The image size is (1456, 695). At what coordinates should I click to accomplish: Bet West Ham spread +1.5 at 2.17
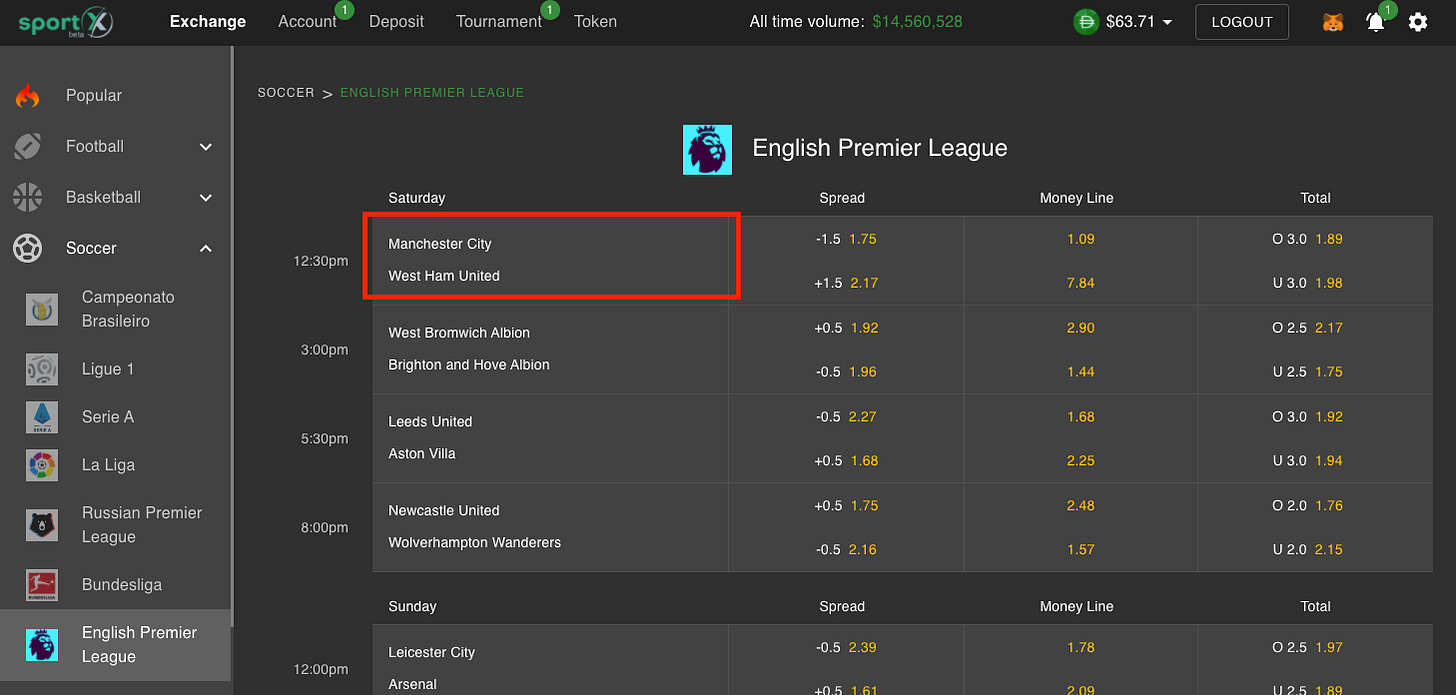coord(846,283)
